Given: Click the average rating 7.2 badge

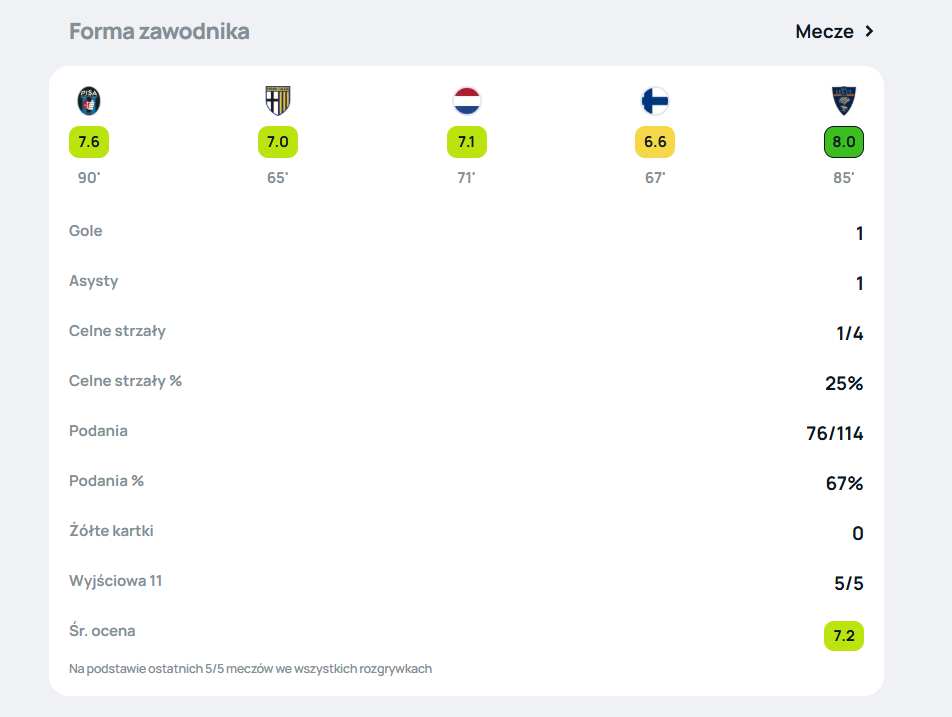Looking at the screenshot, I should (x=844, y=636).
